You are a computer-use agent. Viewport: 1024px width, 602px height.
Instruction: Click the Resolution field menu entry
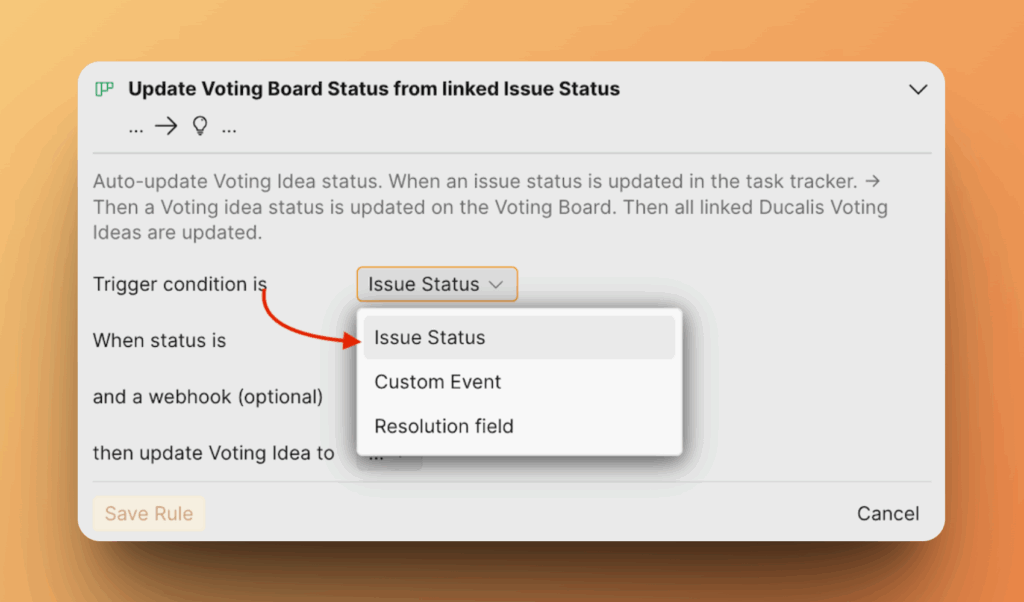(x=443, y=426)
